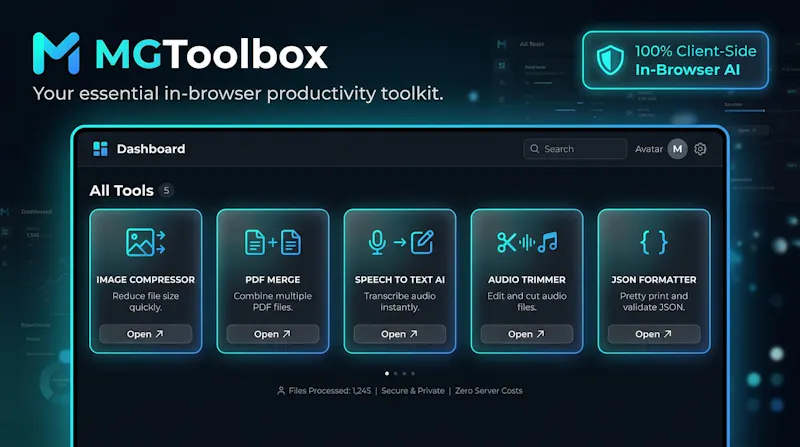Open the JSON Formatter tool
800x447 pixels.
pos(654,334)
